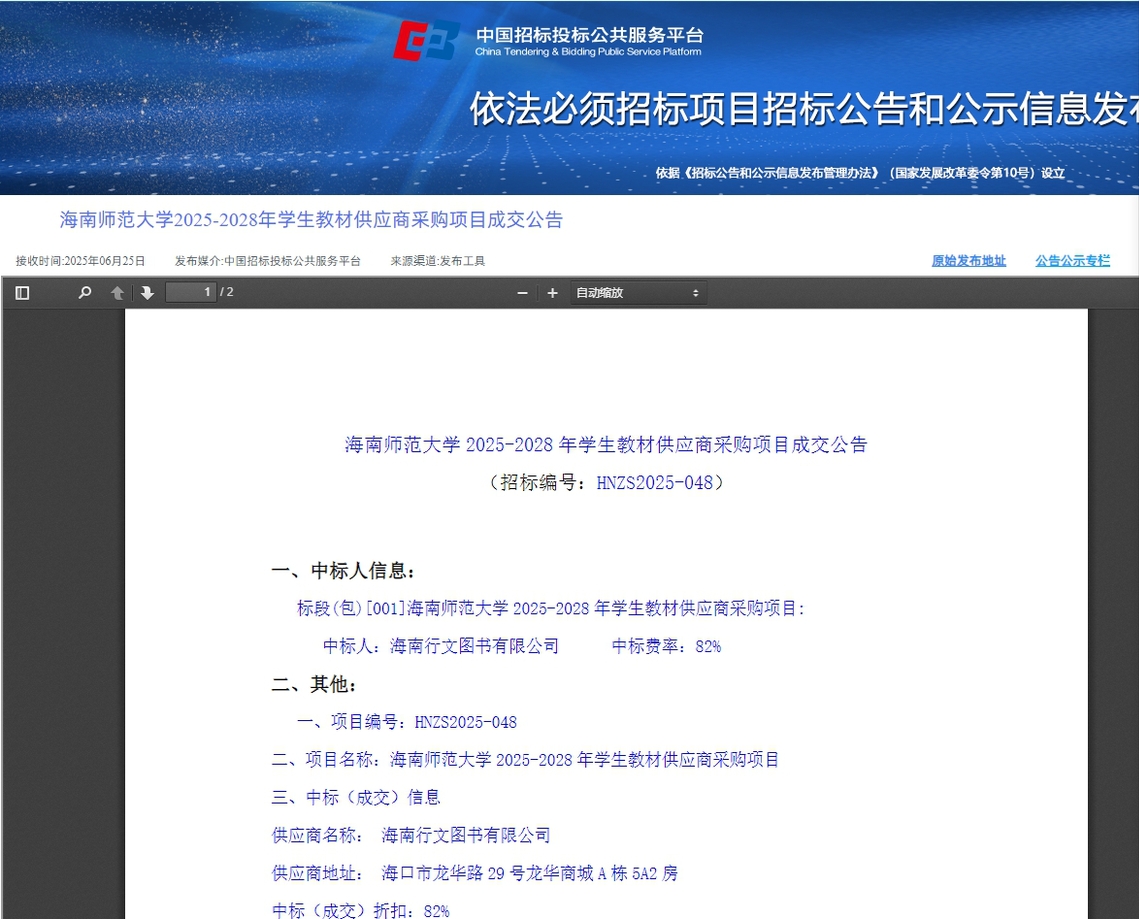This screenshot has width=1139, height=919.
Task: Go to the previous PDF page
Action: [x=117, y=293]
